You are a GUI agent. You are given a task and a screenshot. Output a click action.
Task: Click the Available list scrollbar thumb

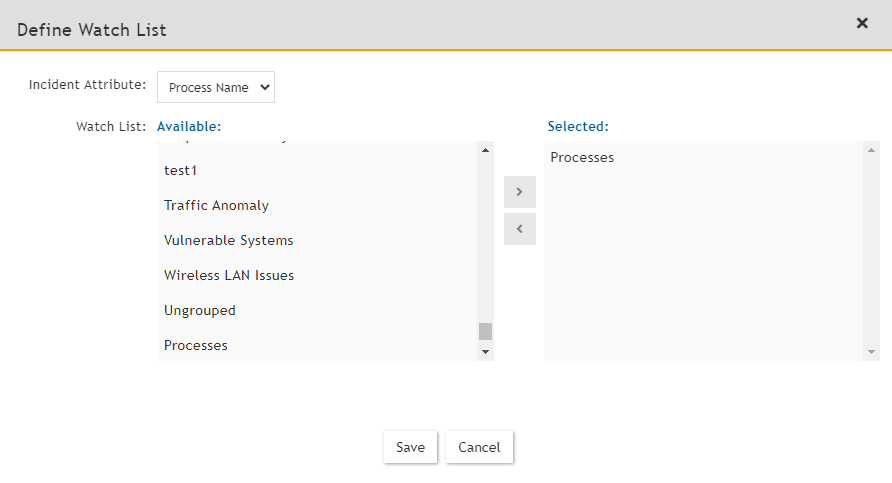pyautogui.click(x=486, y=331)
